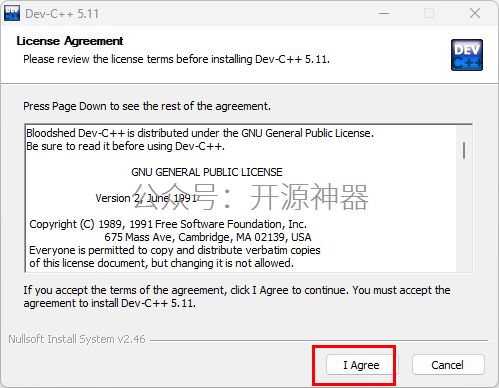Click the License Agreement heading
The height and width of the screenshot is (388, 499).
[70, 41]
